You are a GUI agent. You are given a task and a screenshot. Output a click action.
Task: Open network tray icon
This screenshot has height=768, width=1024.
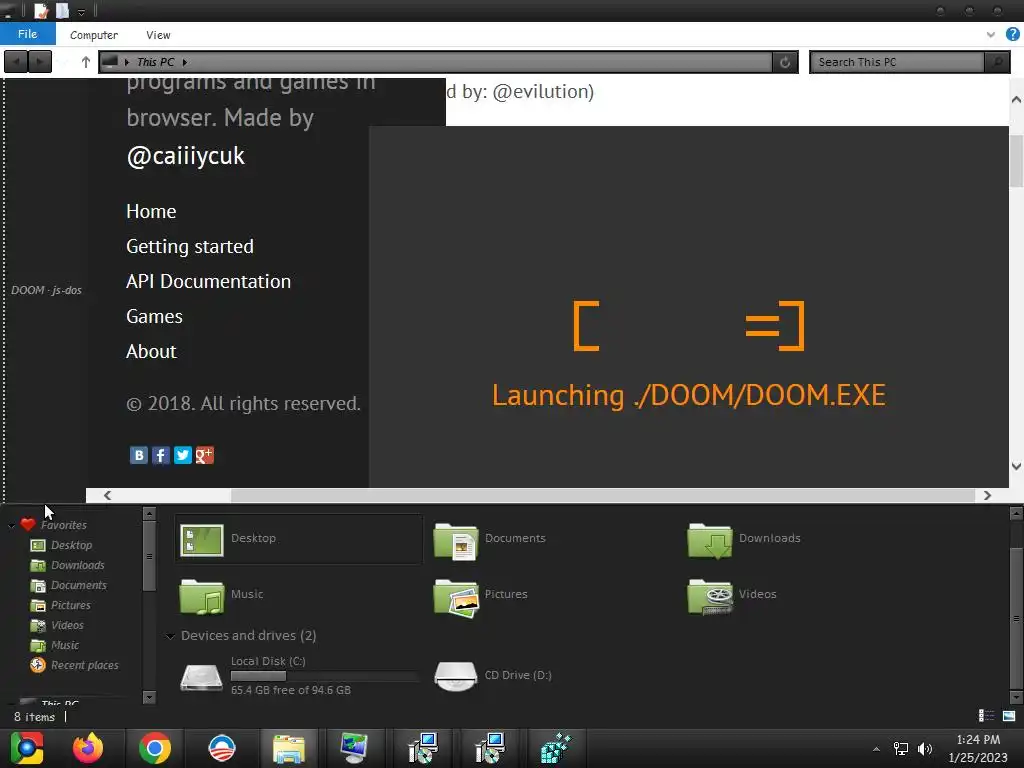(901, 749)
